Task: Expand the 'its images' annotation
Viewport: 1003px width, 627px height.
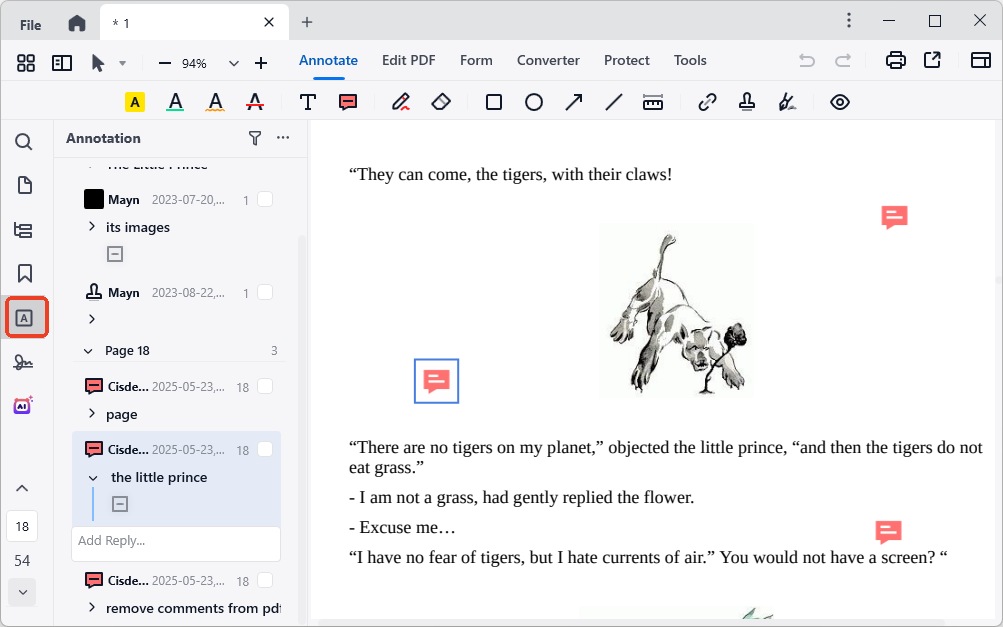Action: (x=92, y=227)
